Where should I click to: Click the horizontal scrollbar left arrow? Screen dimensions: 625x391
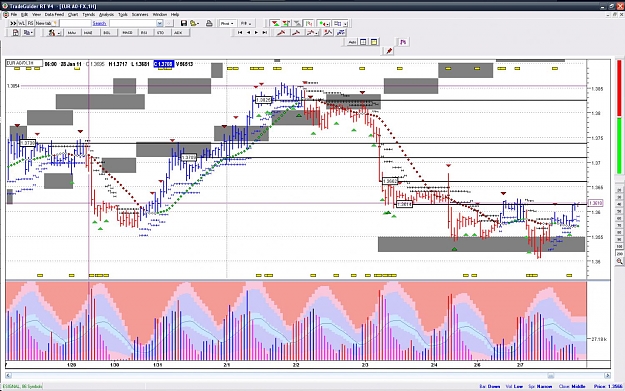click(x=8, y=375)
